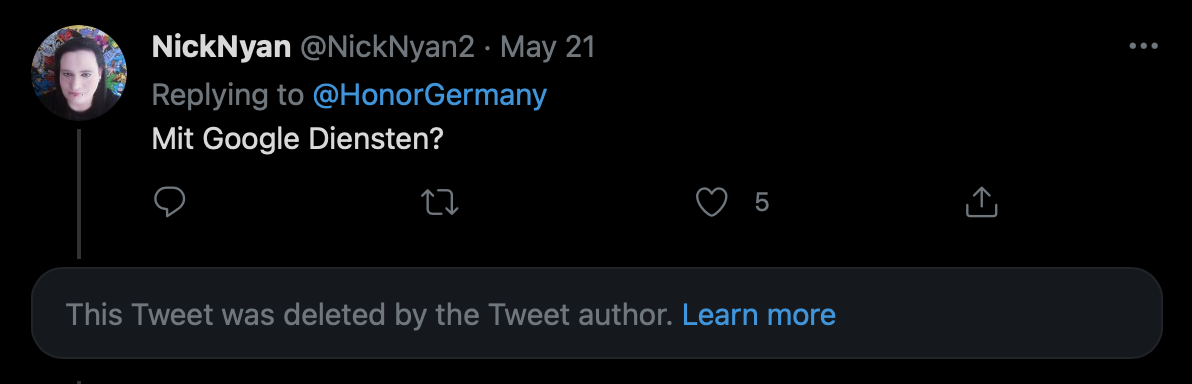Screen dimensions: 1192x384
Task: Follow the Learn more link
Action: pos(759,314)
